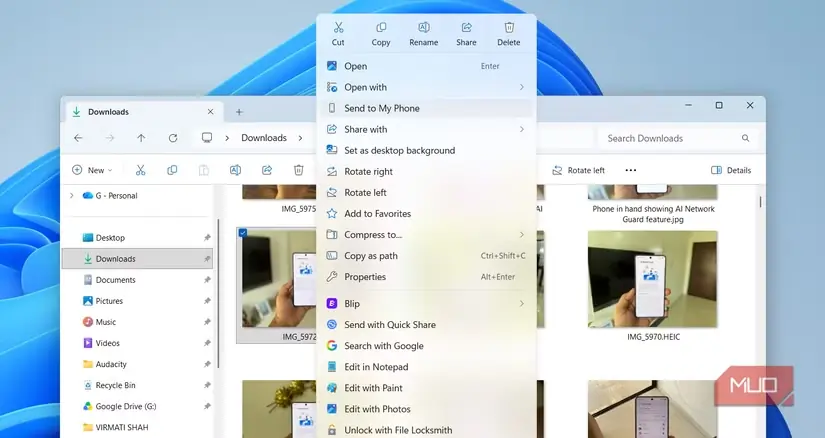Choose Edit with Photos

[426, 409]
